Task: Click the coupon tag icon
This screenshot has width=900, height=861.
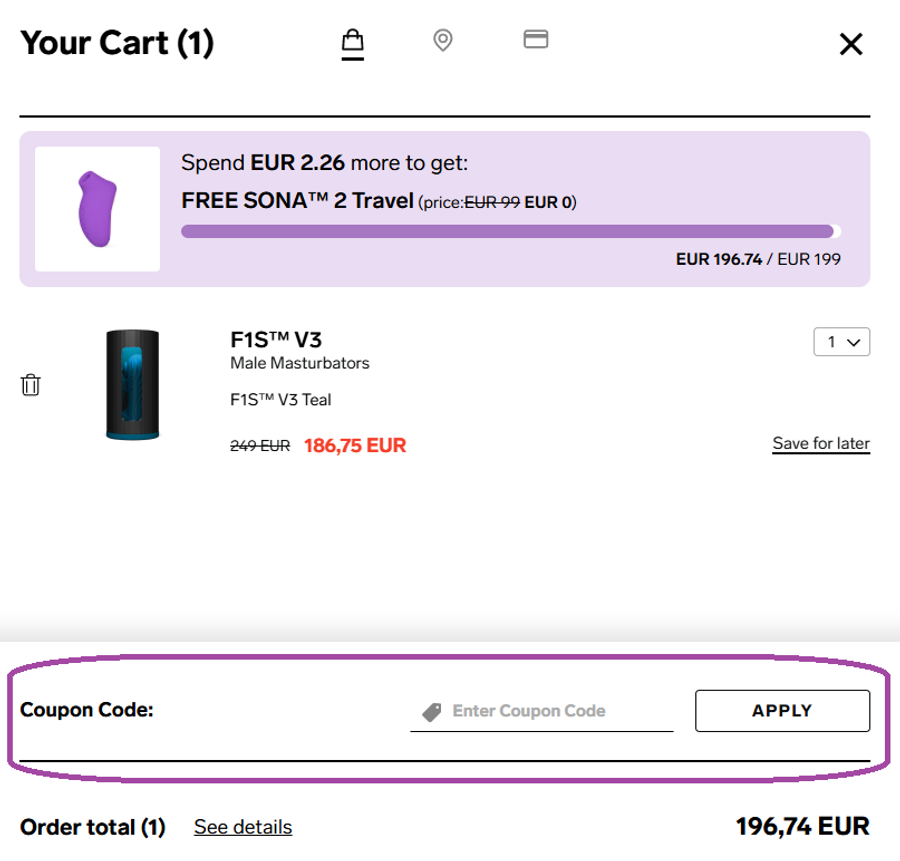Action: pos(432,712)
